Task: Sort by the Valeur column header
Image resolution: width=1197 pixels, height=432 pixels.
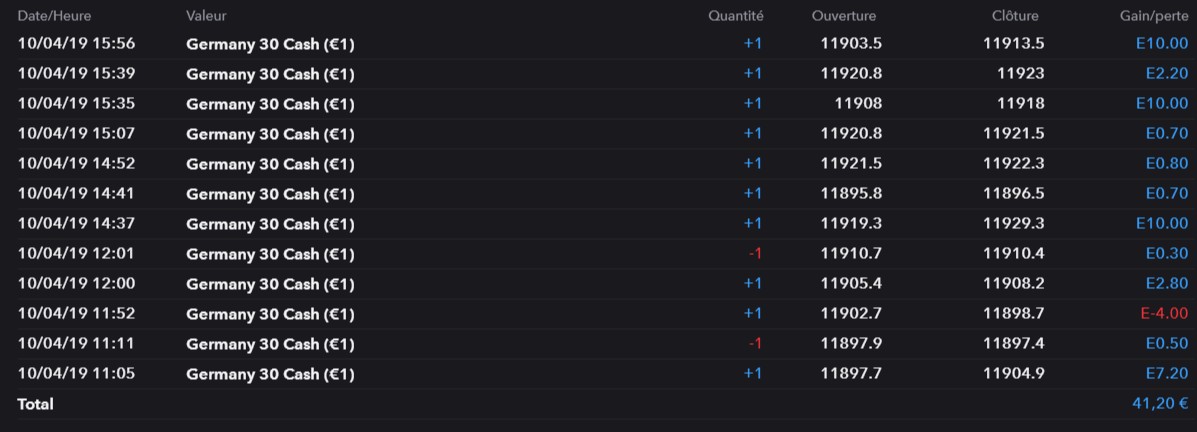Action: click(206, 15)
